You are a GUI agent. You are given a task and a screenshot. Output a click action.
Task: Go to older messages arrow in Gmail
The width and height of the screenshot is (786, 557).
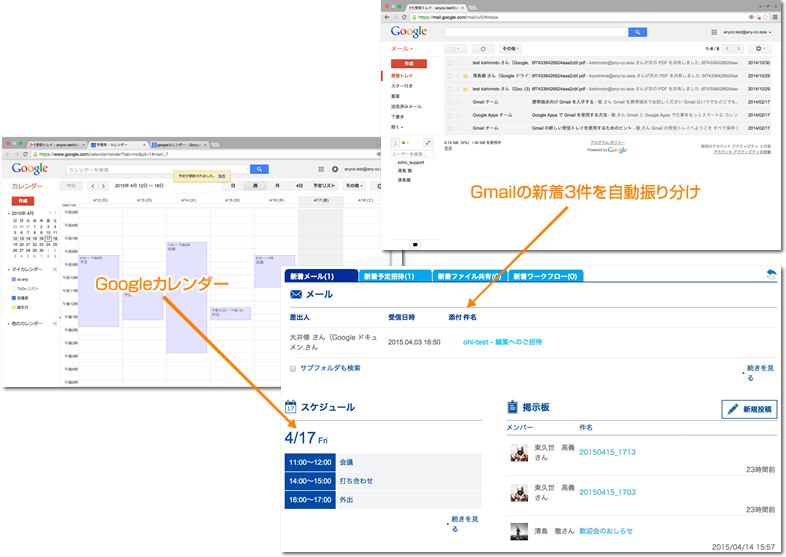[738, 49]
